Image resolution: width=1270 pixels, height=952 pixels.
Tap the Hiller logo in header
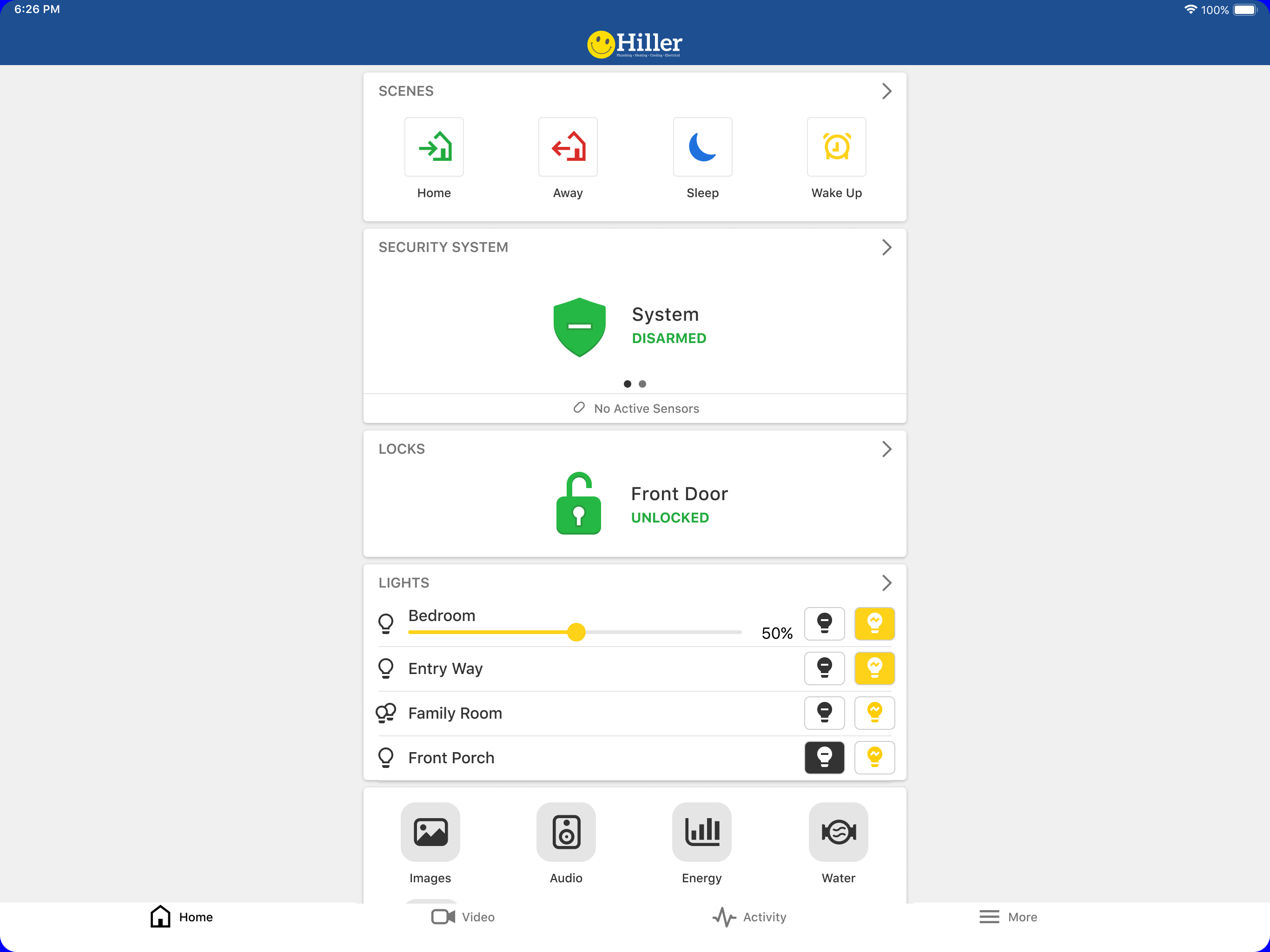tap(635, 44)
